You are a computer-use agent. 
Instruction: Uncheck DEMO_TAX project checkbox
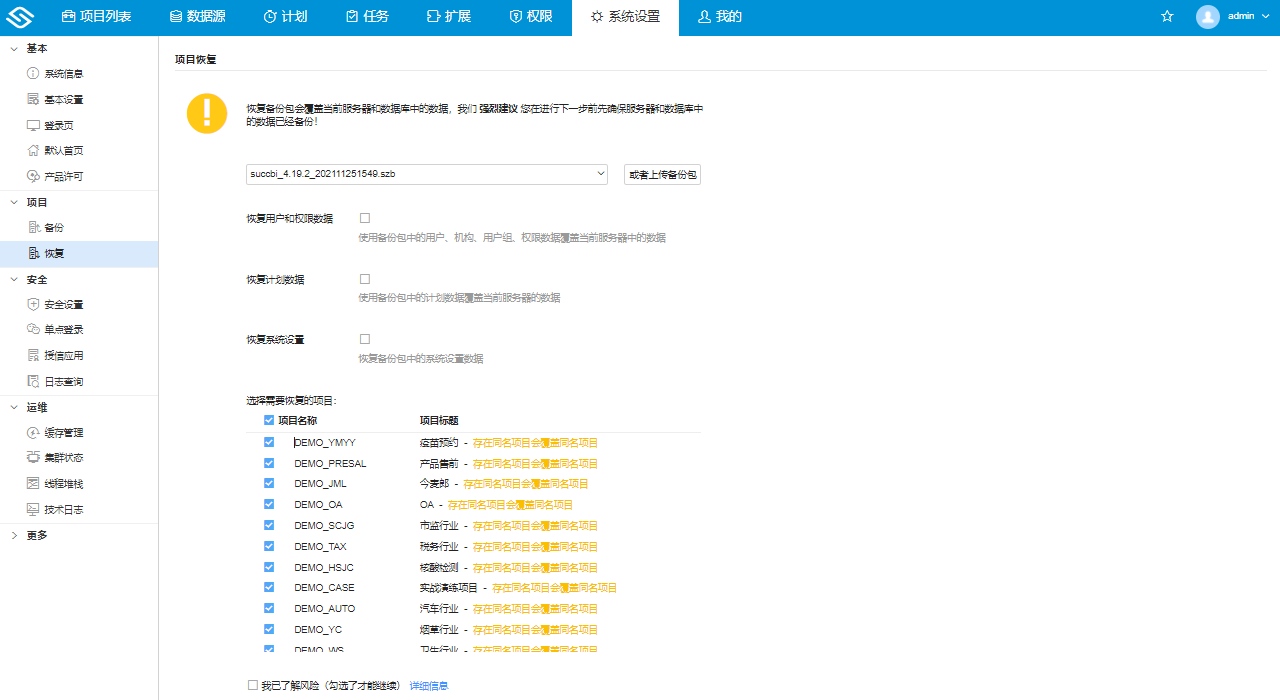click(268, 546)
